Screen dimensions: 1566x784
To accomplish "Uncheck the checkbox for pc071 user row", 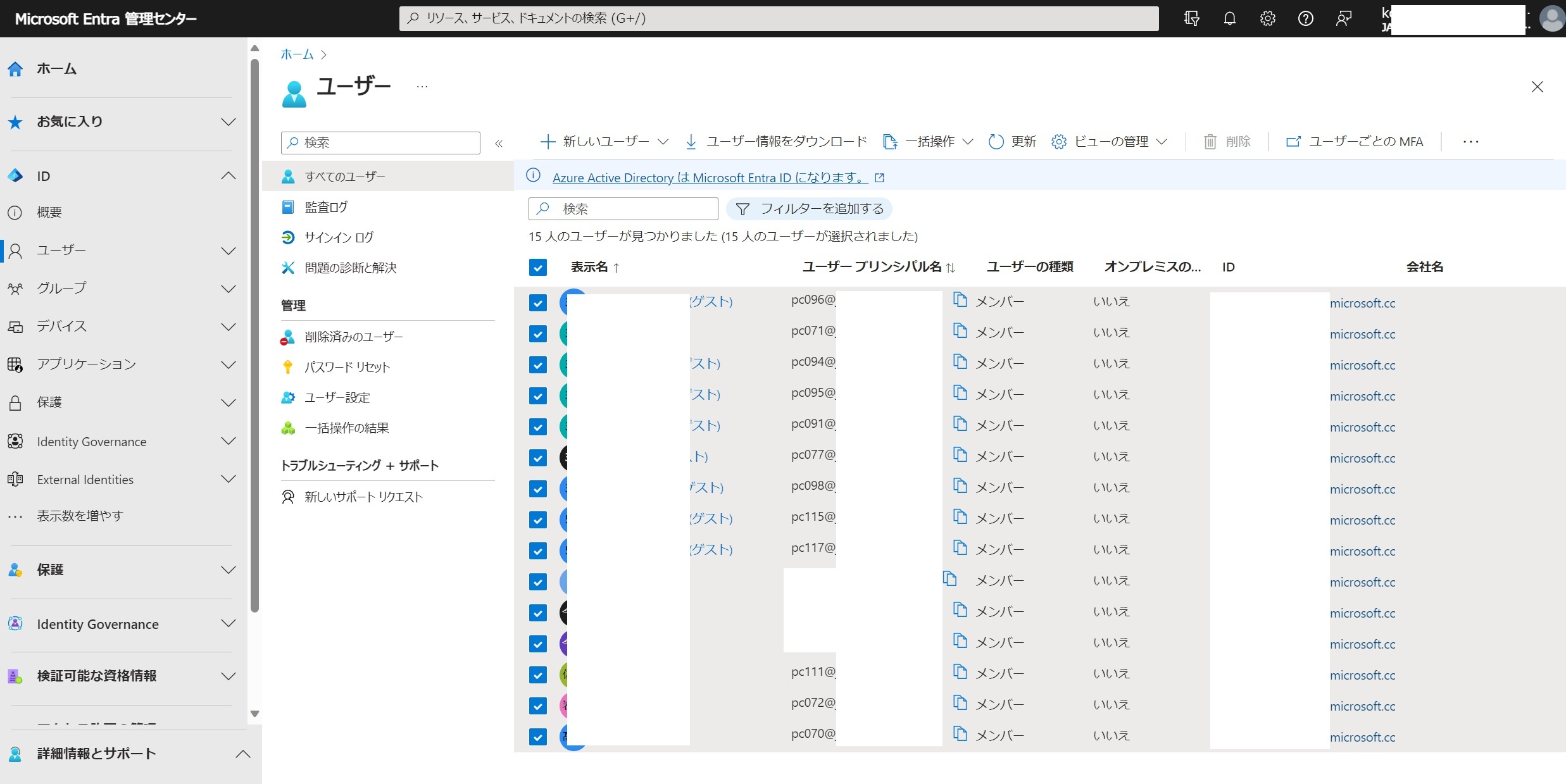I will [x=538, y=333].
